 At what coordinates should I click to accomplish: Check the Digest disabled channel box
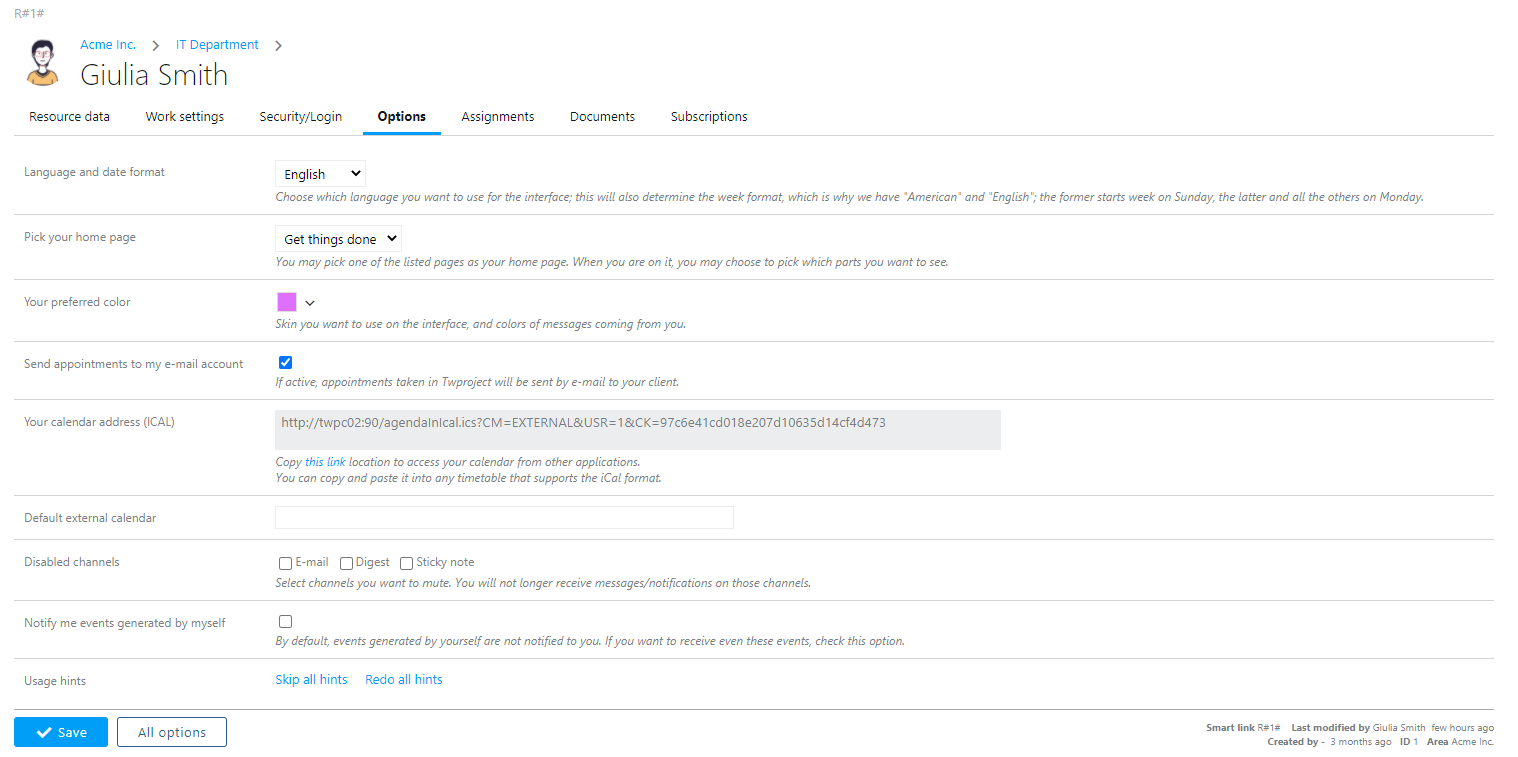coord(346,564)
